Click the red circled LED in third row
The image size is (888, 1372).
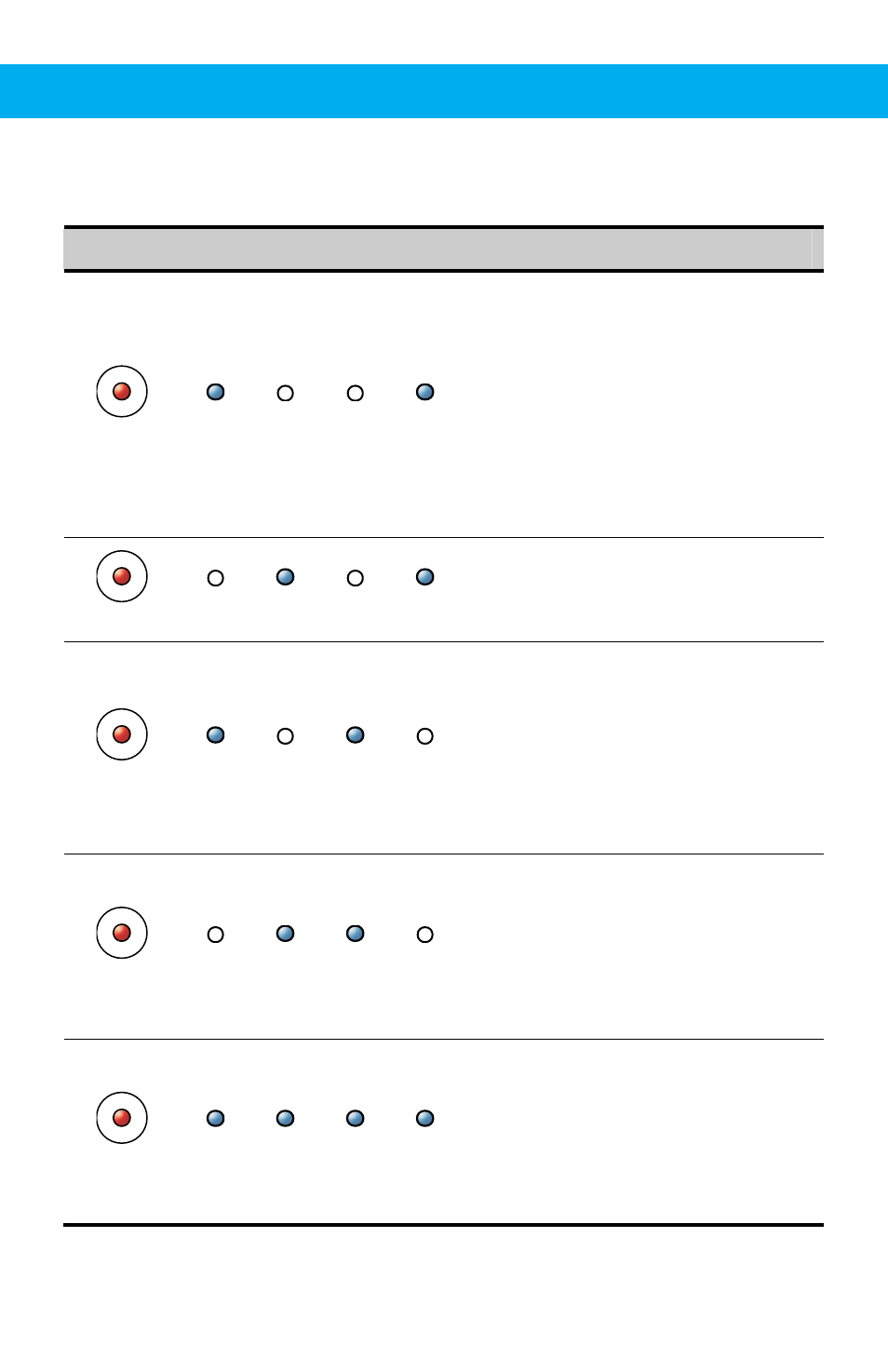pyautogui.click(x=122, y=734)
